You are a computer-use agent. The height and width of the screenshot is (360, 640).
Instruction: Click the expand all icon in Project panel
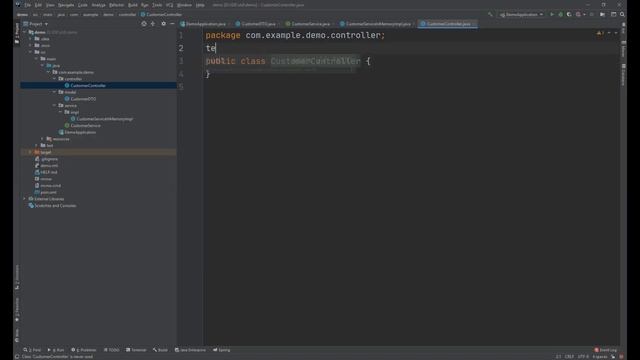coord(153,24)
